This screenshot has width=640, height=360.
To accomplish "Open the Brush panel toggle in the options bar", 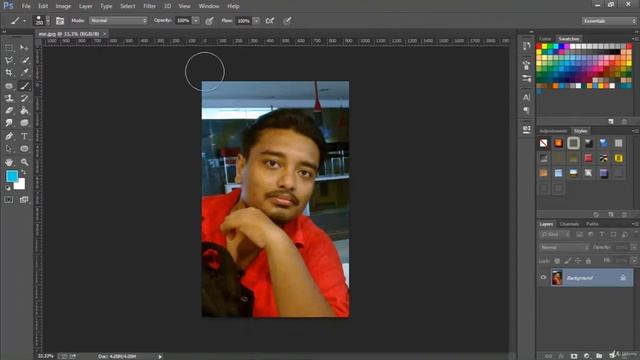I will pyautogui.click(x=60, y=21).
